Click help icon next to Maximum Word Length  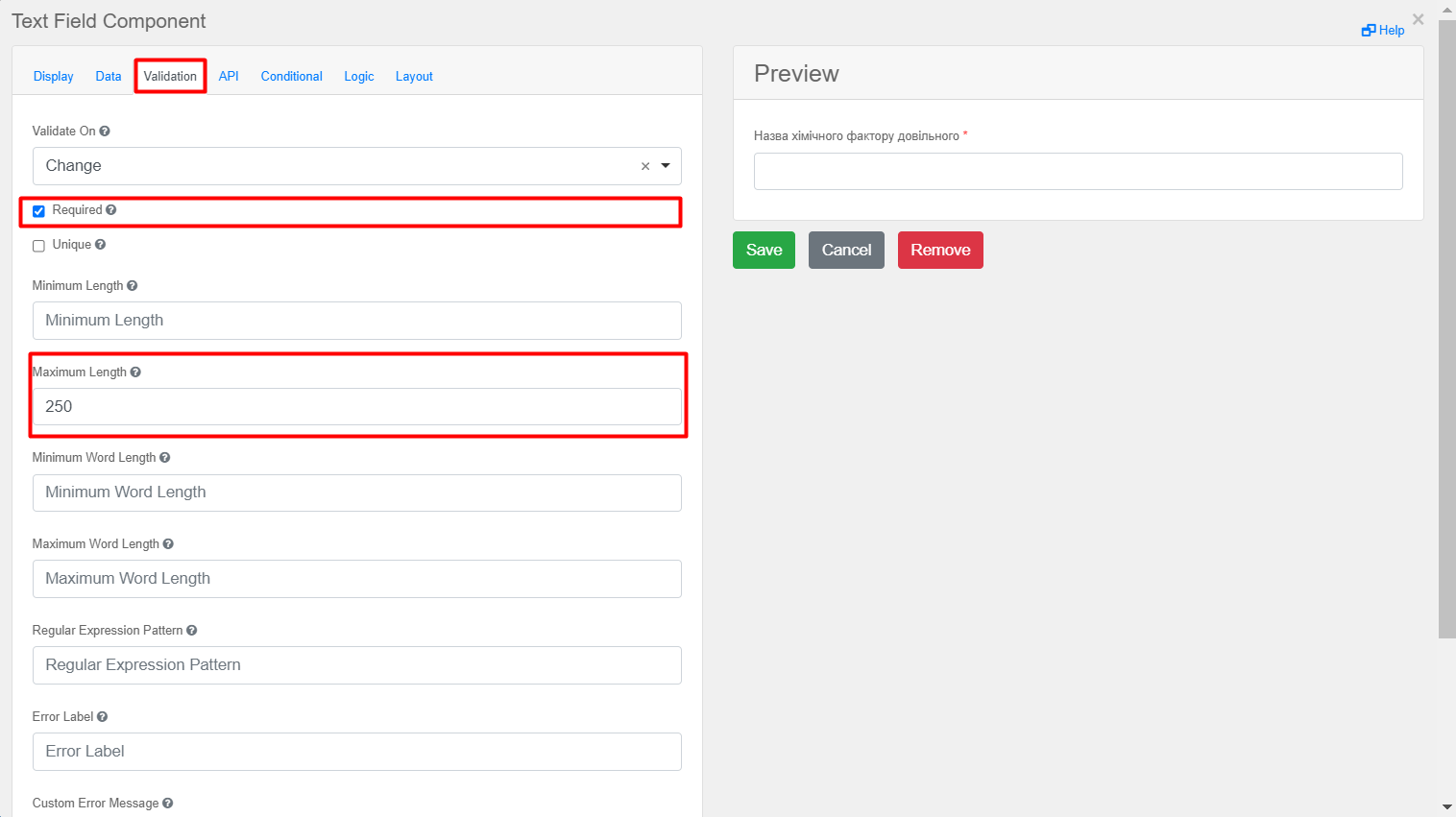point(168,544)
